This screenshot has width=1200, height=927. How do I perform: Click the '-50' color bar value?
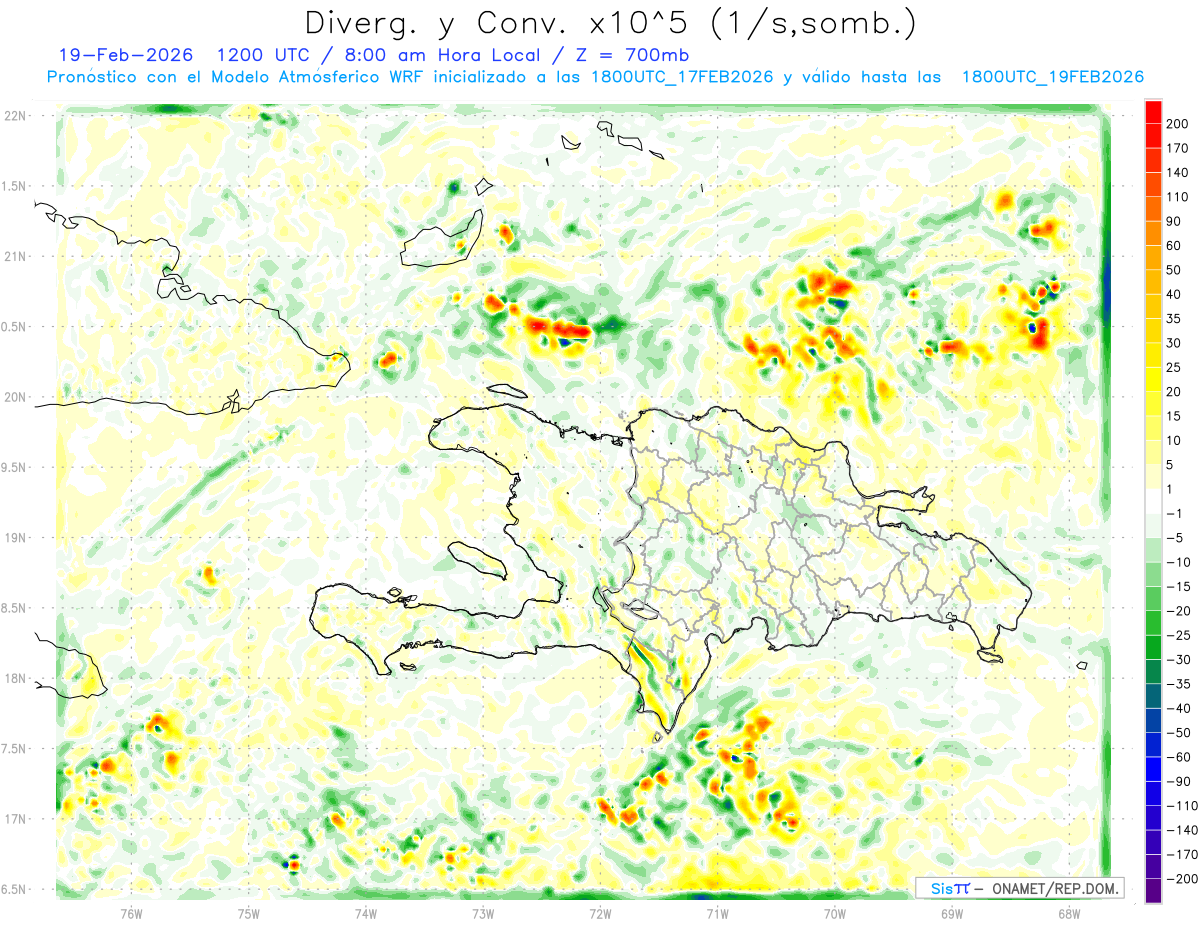[x=1180, y=732]
